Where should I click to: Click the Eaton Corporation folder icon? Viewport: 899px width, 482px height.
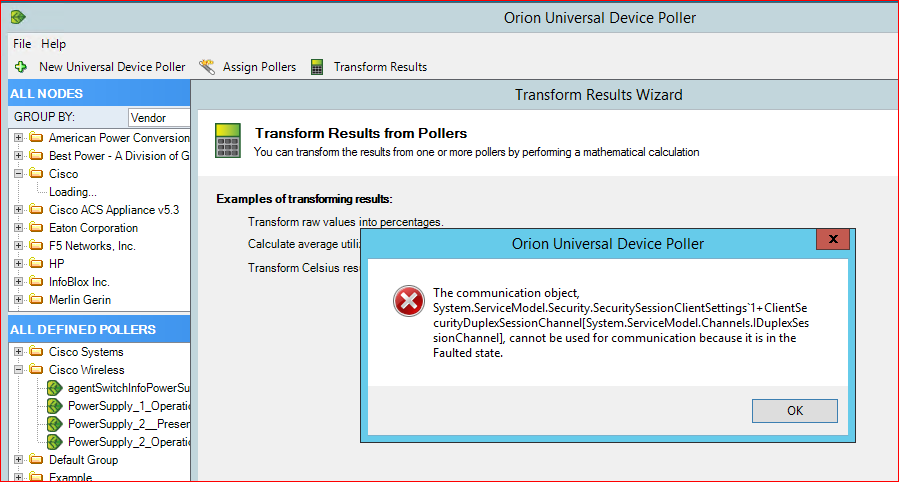[36, 228]
